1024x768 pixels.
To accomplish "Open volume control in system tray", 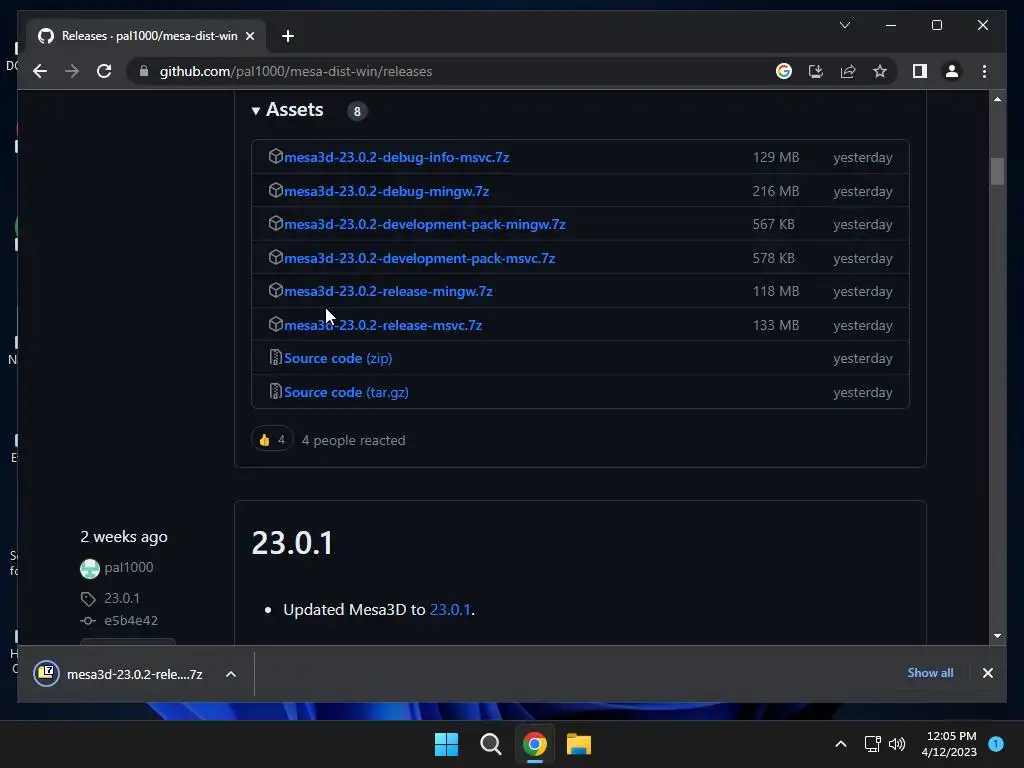I will (x=897, y=744).
